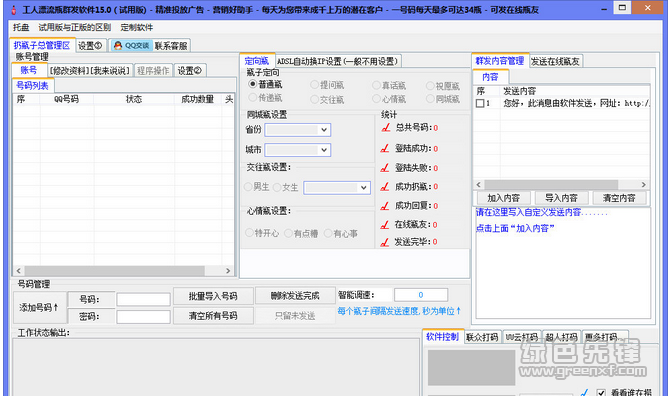Select the 内容 tab

click(490, 77)
